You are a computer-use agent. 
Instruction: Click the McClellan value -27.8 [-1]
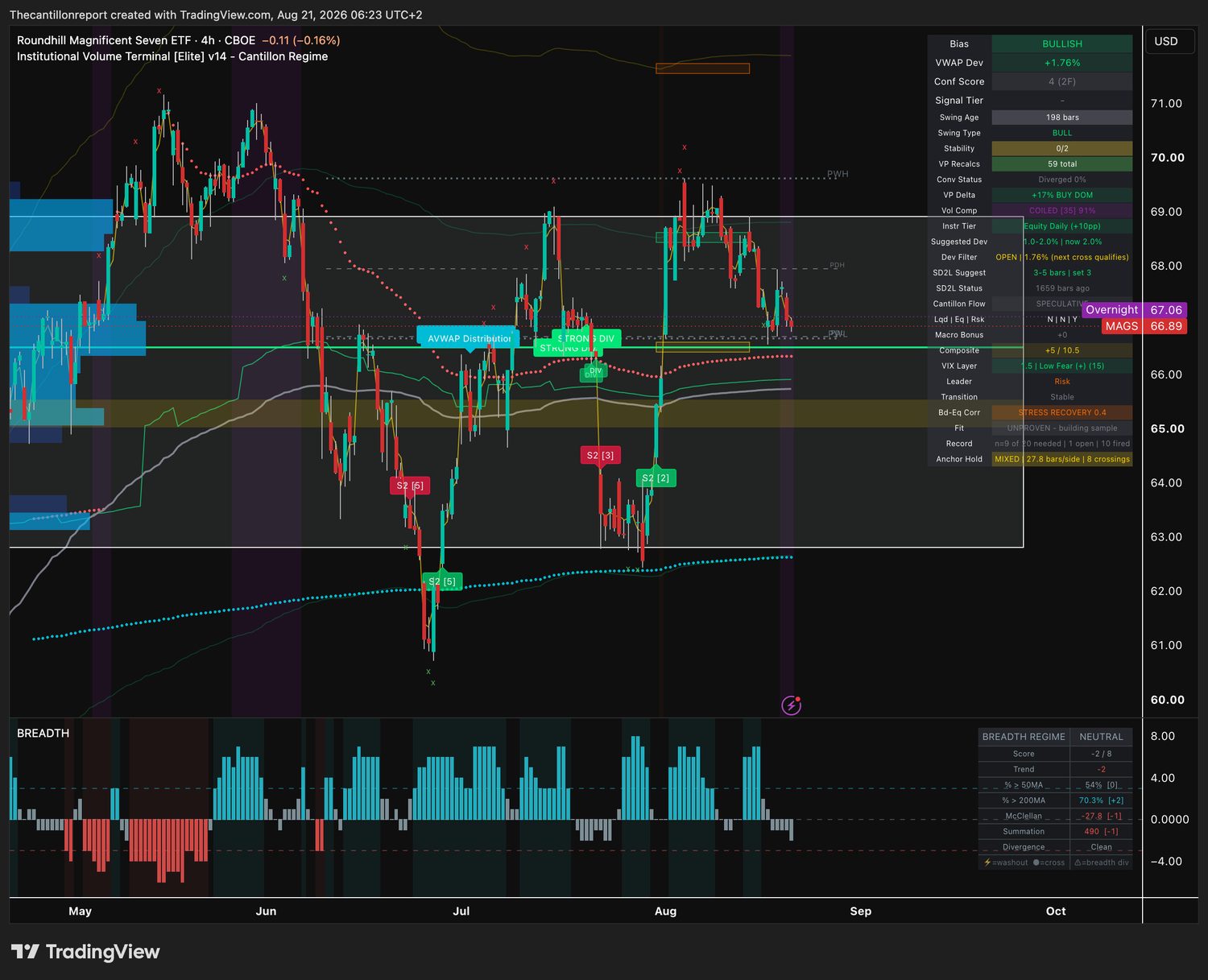point(1101,816)
